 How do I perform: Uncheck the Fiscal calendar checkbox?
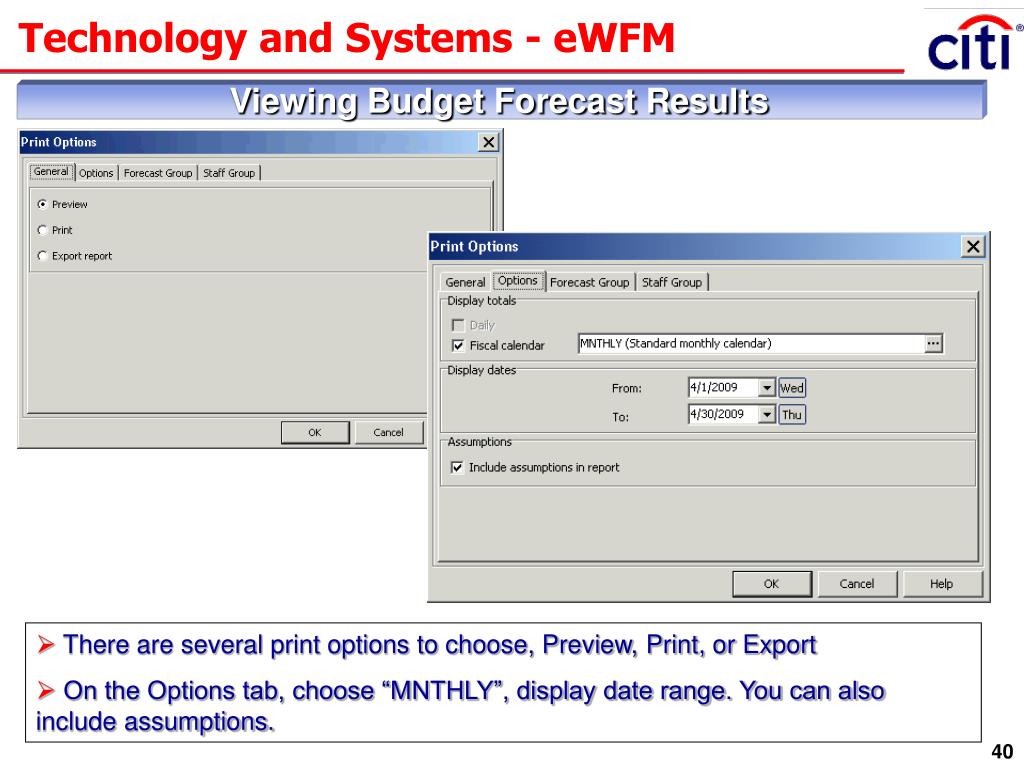[x=458, y=345]
